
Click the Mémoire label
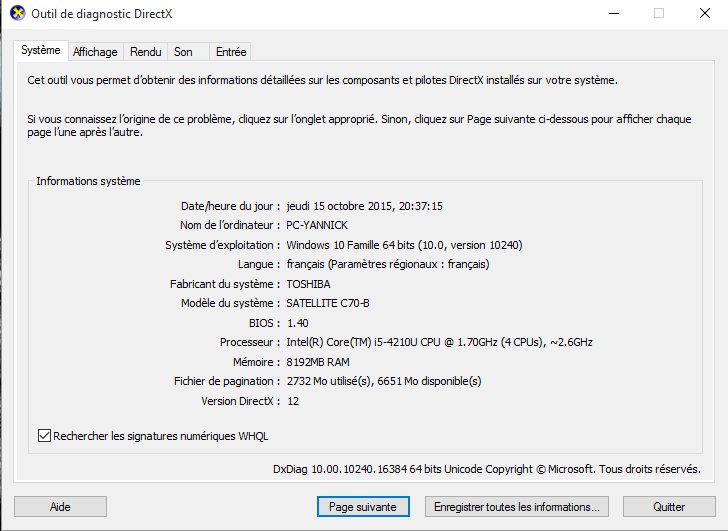(257, 362)
